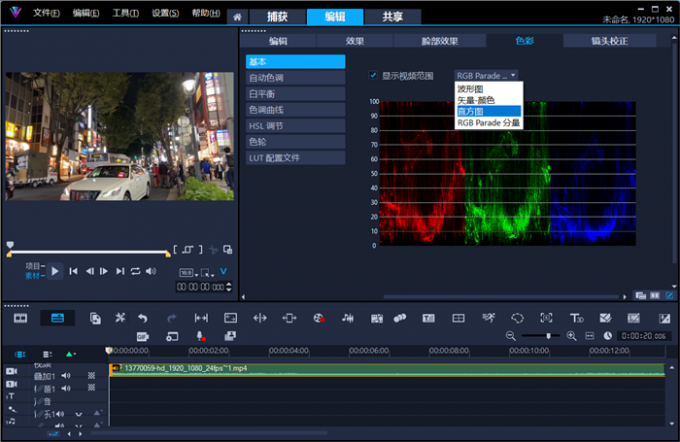680x442 pixels.
Task: Click the voice-over microphone record icon
Action: pos(200,336)
